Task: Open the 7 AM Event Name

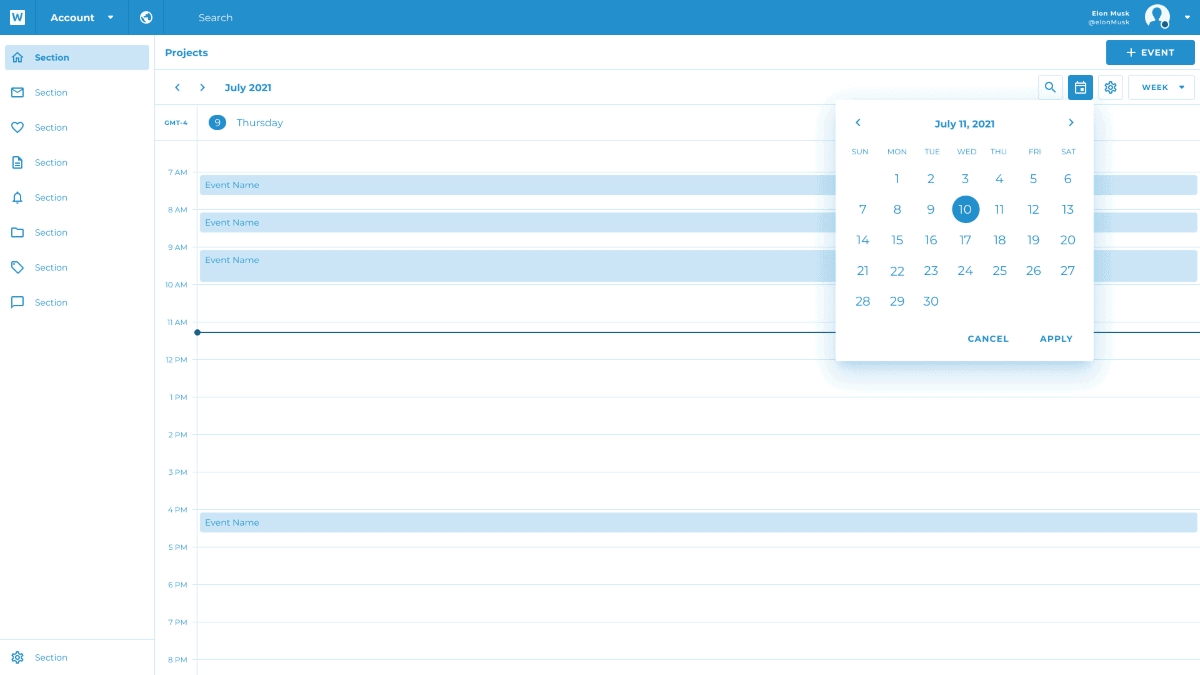Action: point(698,185)
